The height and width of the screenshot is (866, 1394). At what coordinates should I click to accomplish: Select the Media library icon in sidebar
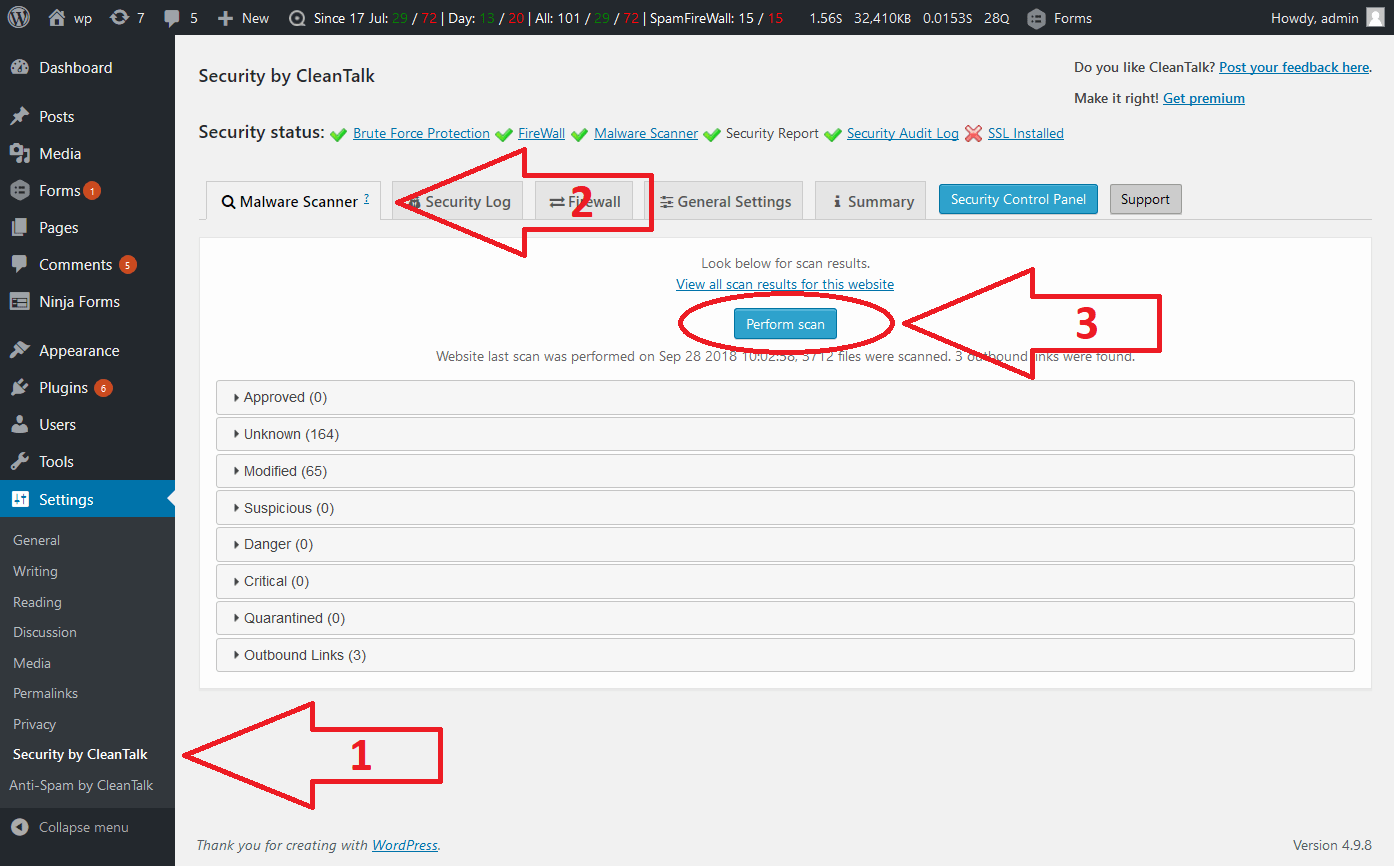(20, 152)
